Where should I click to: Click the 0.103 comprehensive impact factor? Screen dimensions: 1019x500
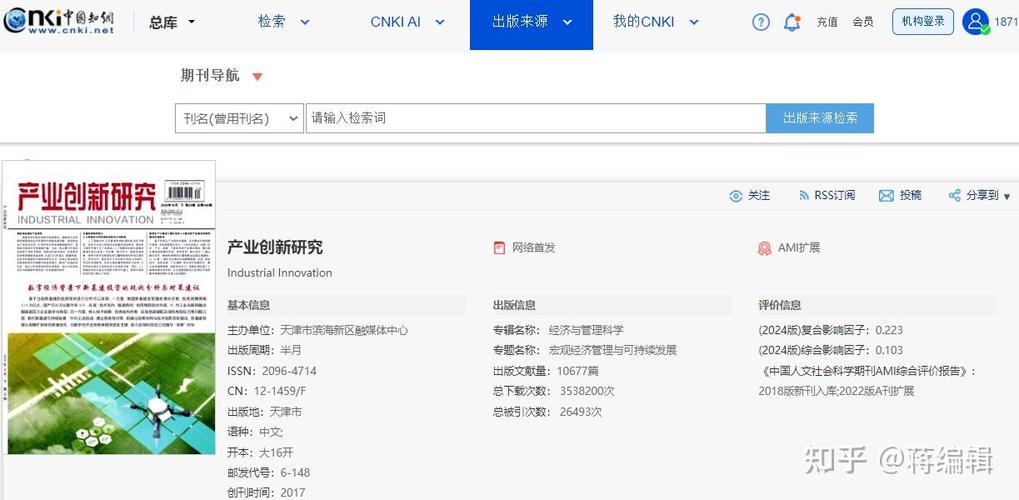coord(889,350)
